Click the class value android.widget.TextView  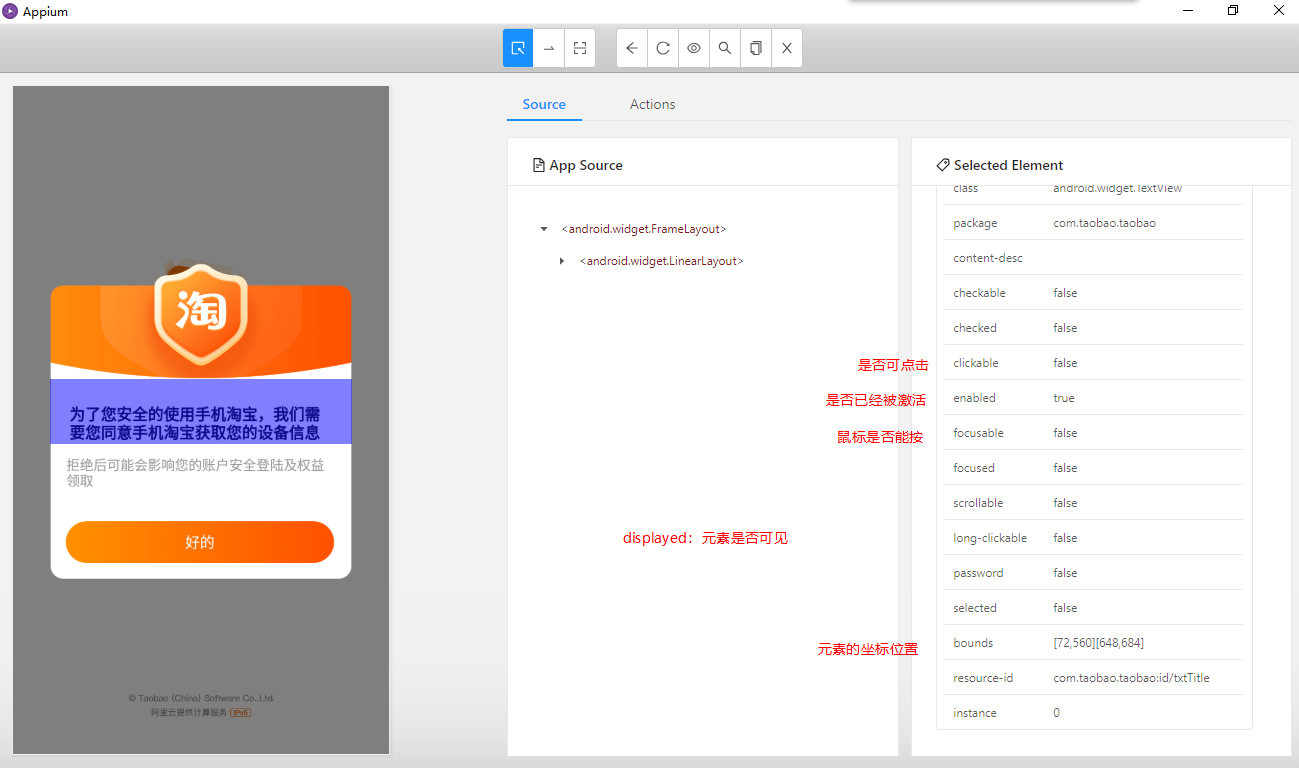[1117, 188]
